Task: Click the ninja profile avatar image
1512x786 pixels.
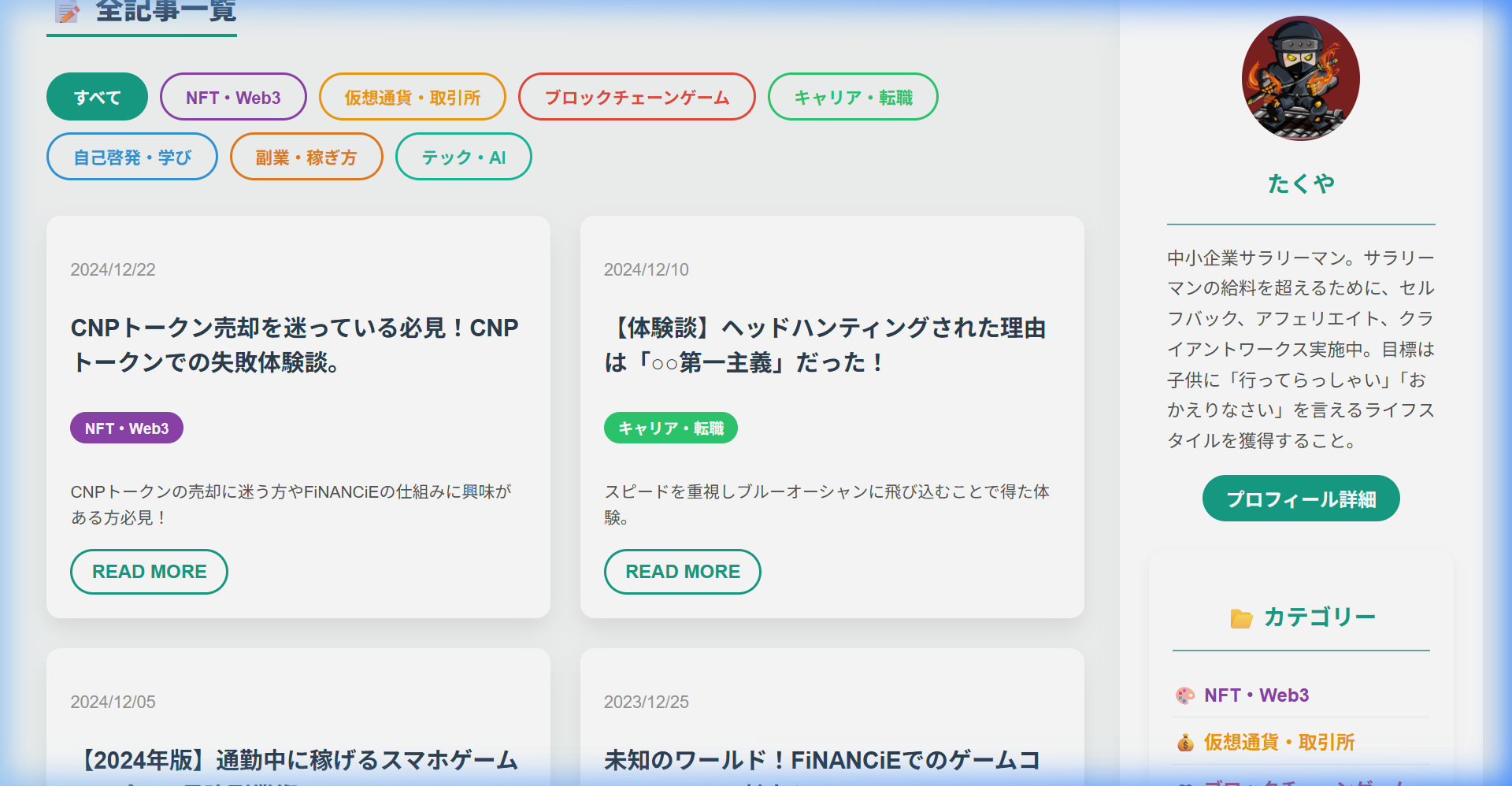Action: 1300,79
